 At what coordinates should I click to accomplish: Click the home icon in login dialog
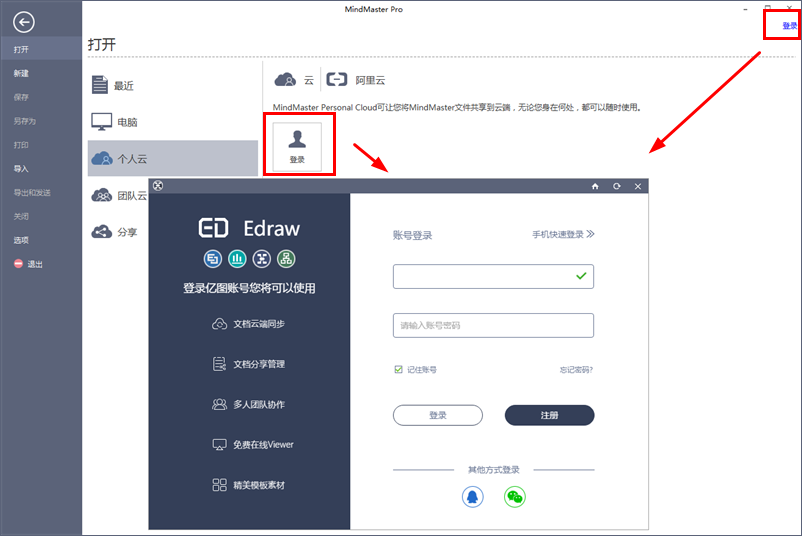pyautogui.click(x=595, y=186)
